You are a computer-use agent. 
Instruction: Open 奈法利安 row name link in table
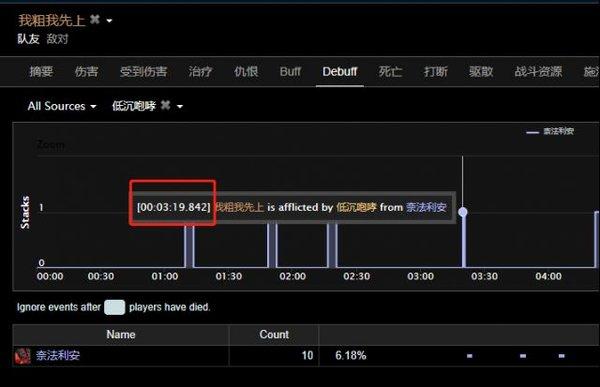click(x=58, y=356)
